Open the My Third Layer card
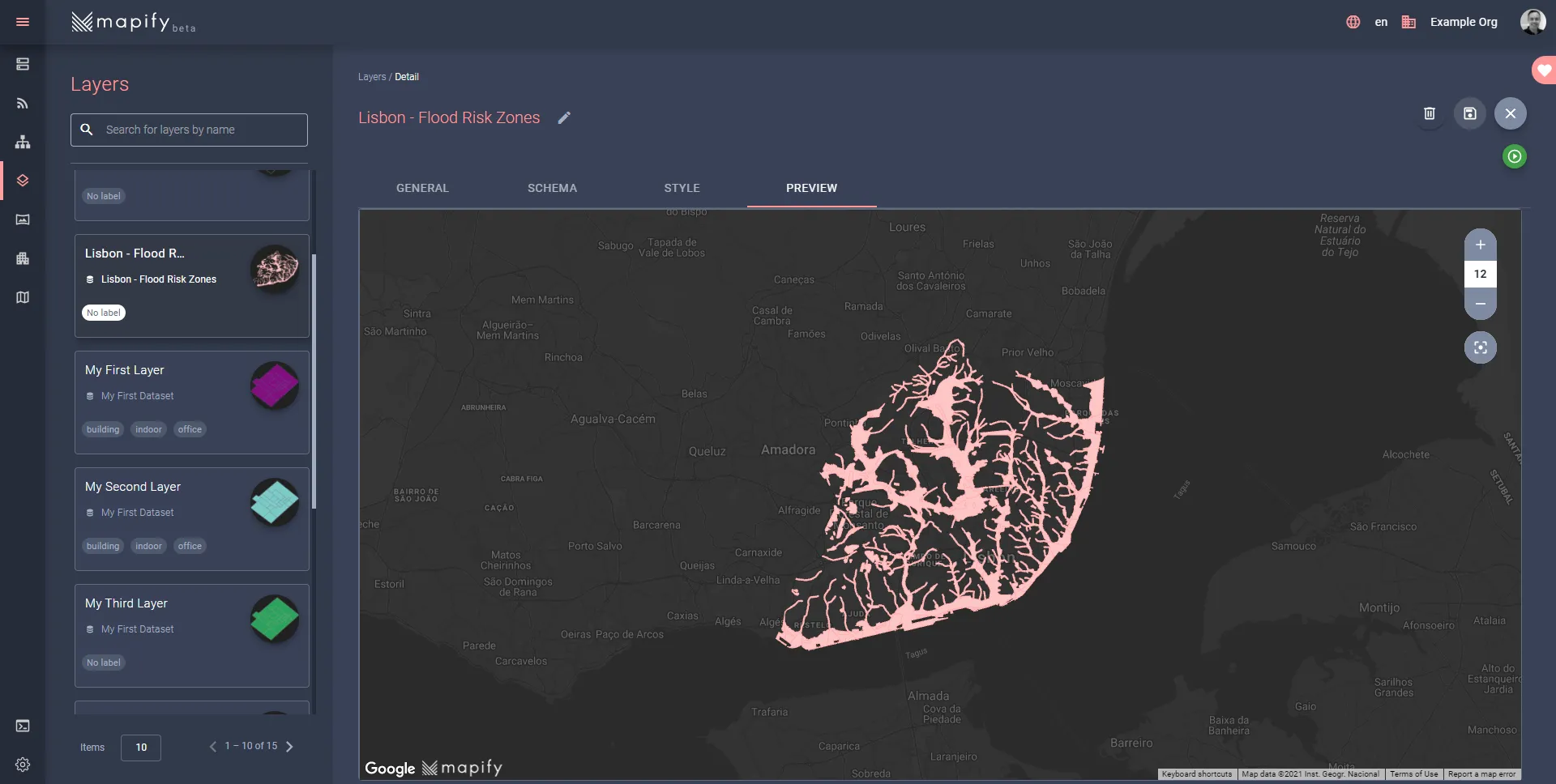1556x784 pixels. [192, 636]
